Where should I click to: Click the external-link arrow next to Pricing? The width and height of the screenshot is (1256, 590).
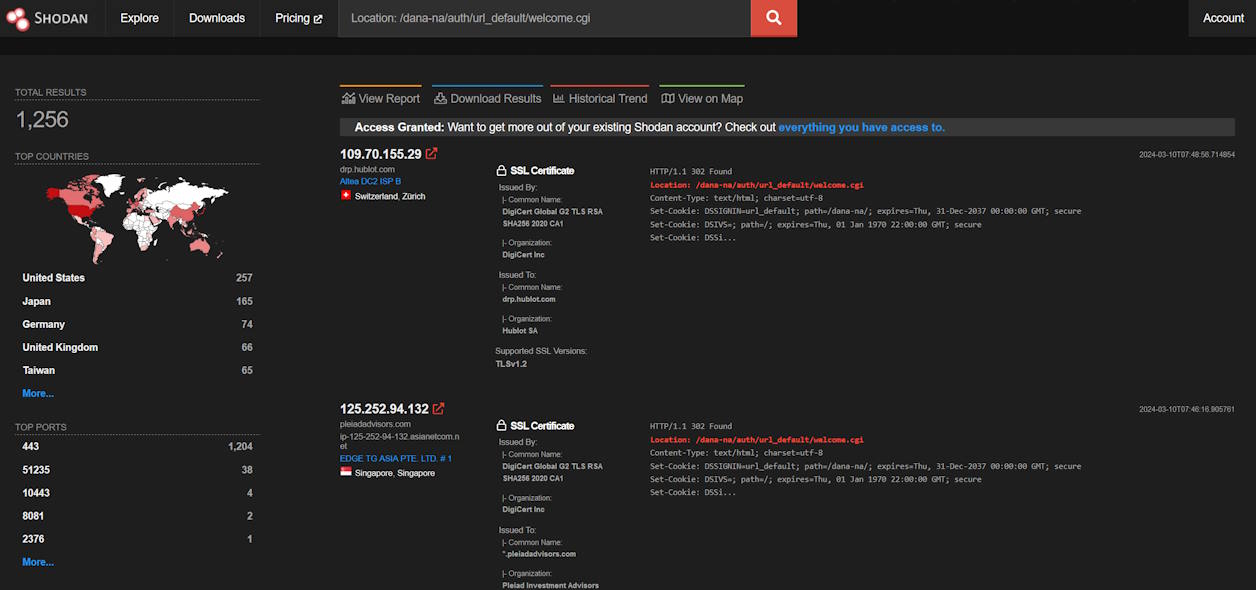pyautogui.click(x=319, y=17)
